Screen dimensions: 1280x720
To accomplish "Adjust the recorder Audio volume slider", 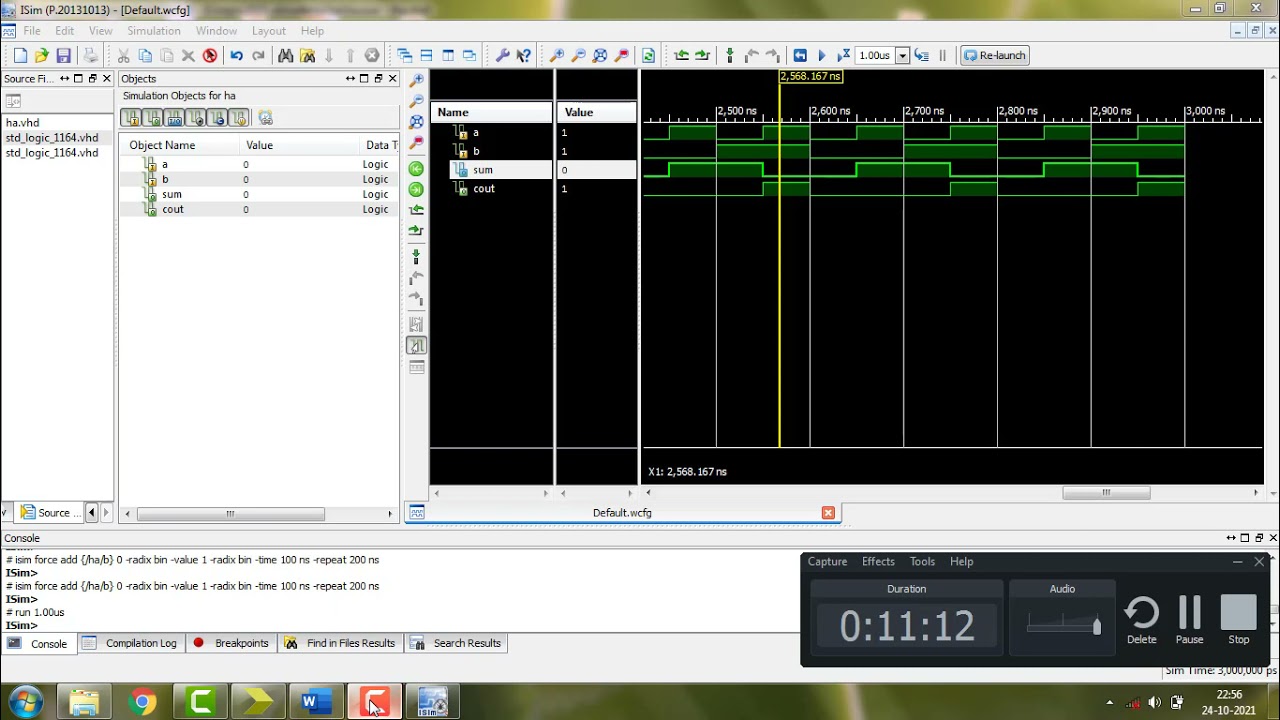I will (1096, 627).
